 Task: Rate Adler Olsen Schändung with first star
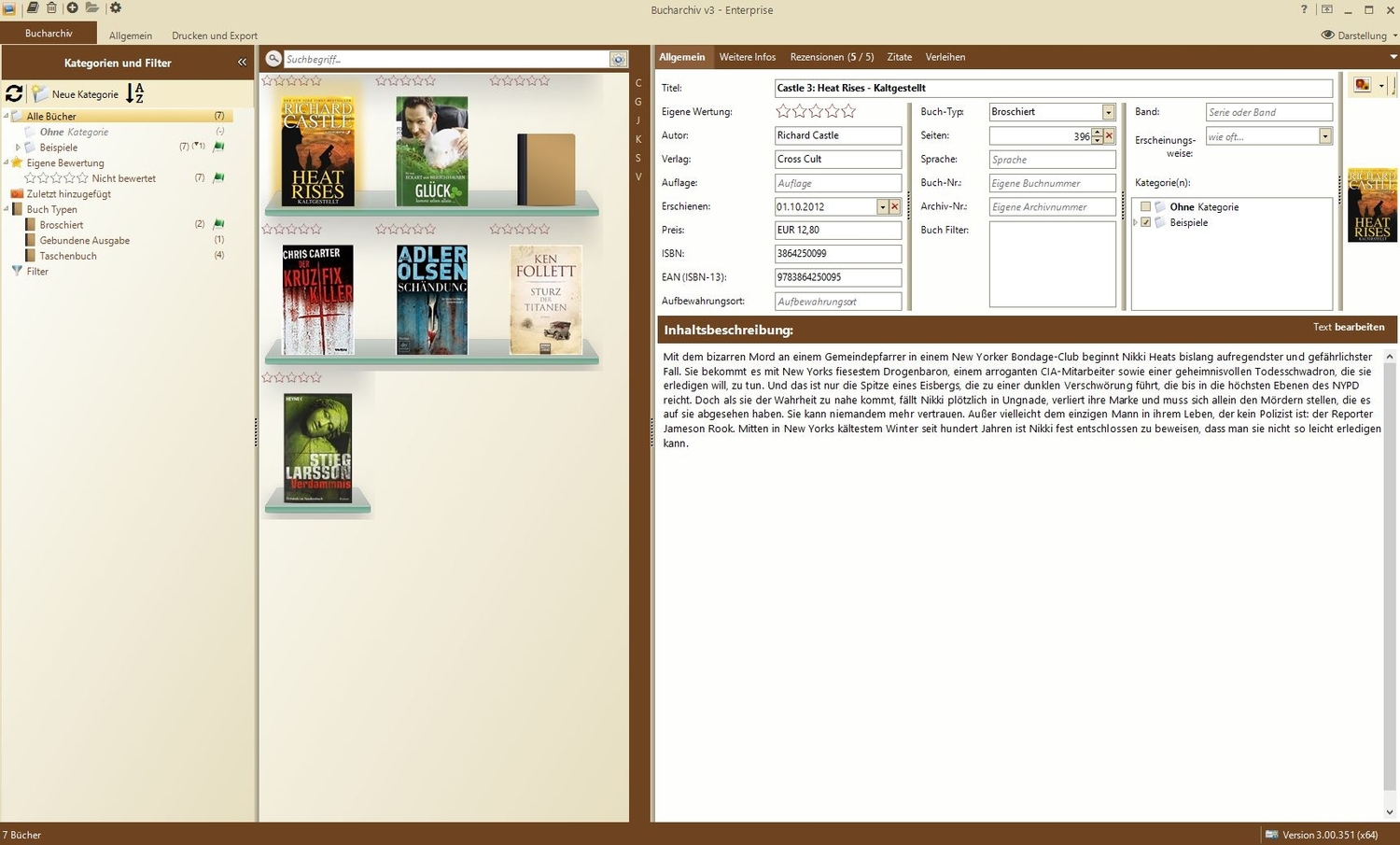click(382, 229)
